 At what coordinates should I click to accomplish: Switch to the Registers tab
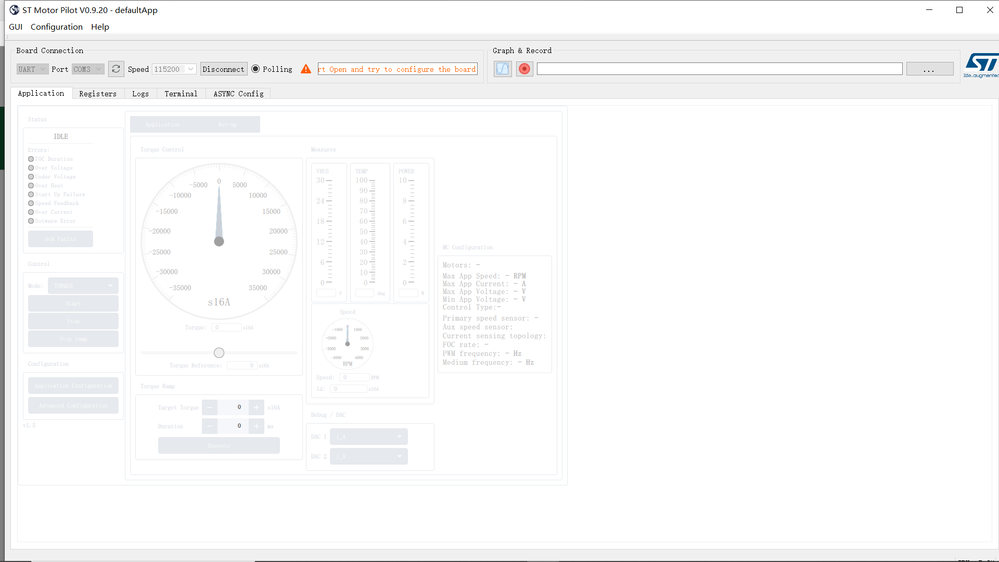click(x=97, y=94)
